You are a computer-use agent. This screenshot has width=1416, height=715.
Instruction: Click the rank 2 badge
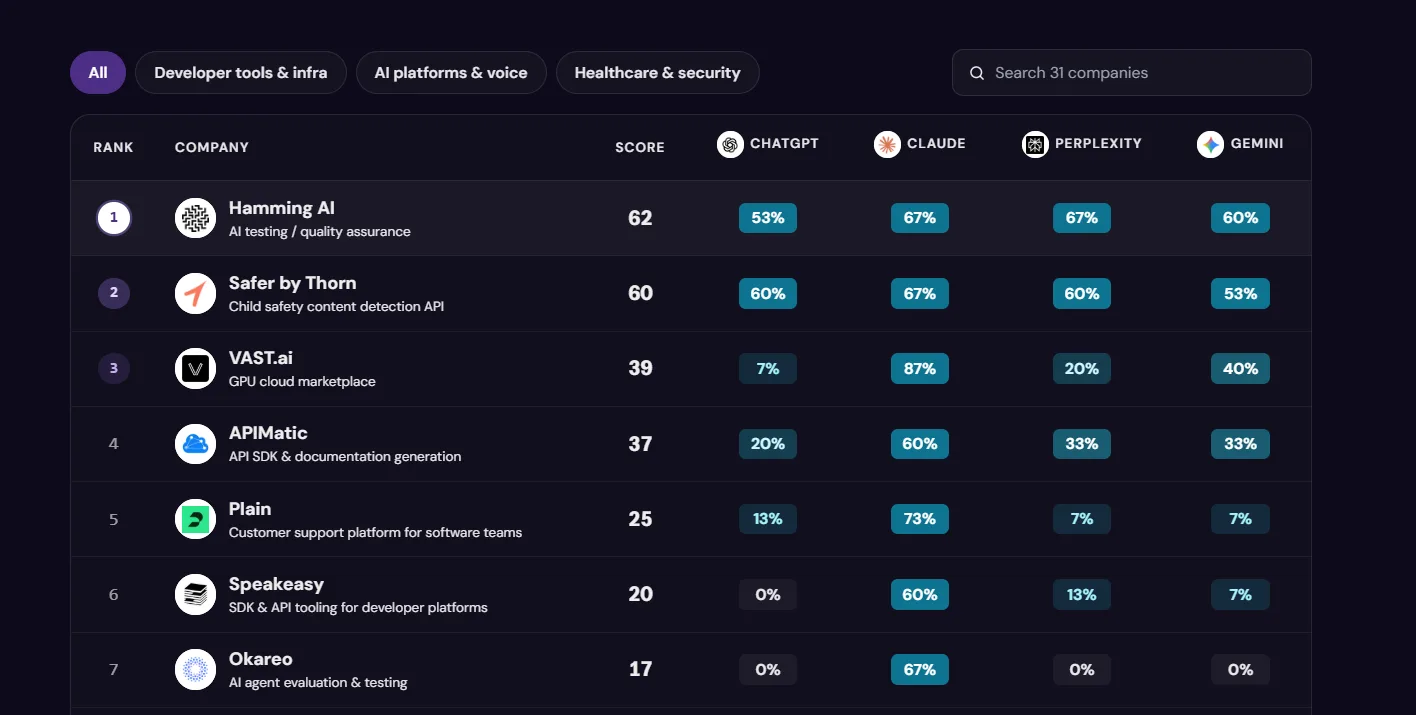coord(114,293)
